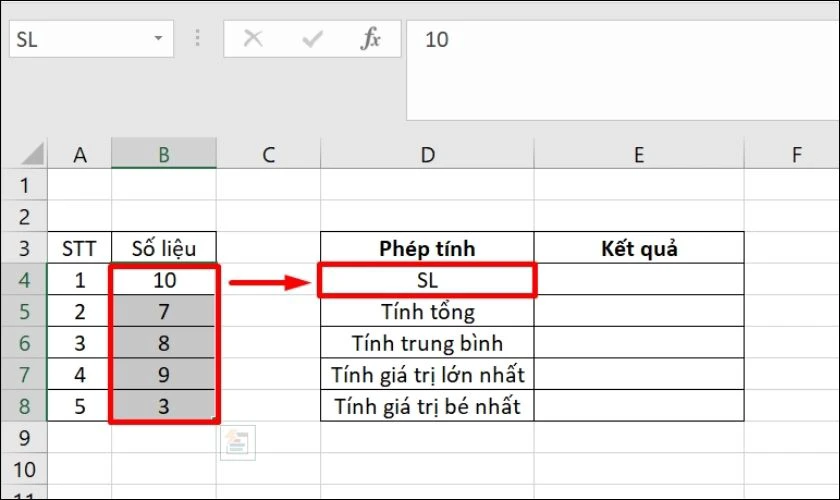
Task: Select cell A7 containing 4
Action: click(79, 375)
